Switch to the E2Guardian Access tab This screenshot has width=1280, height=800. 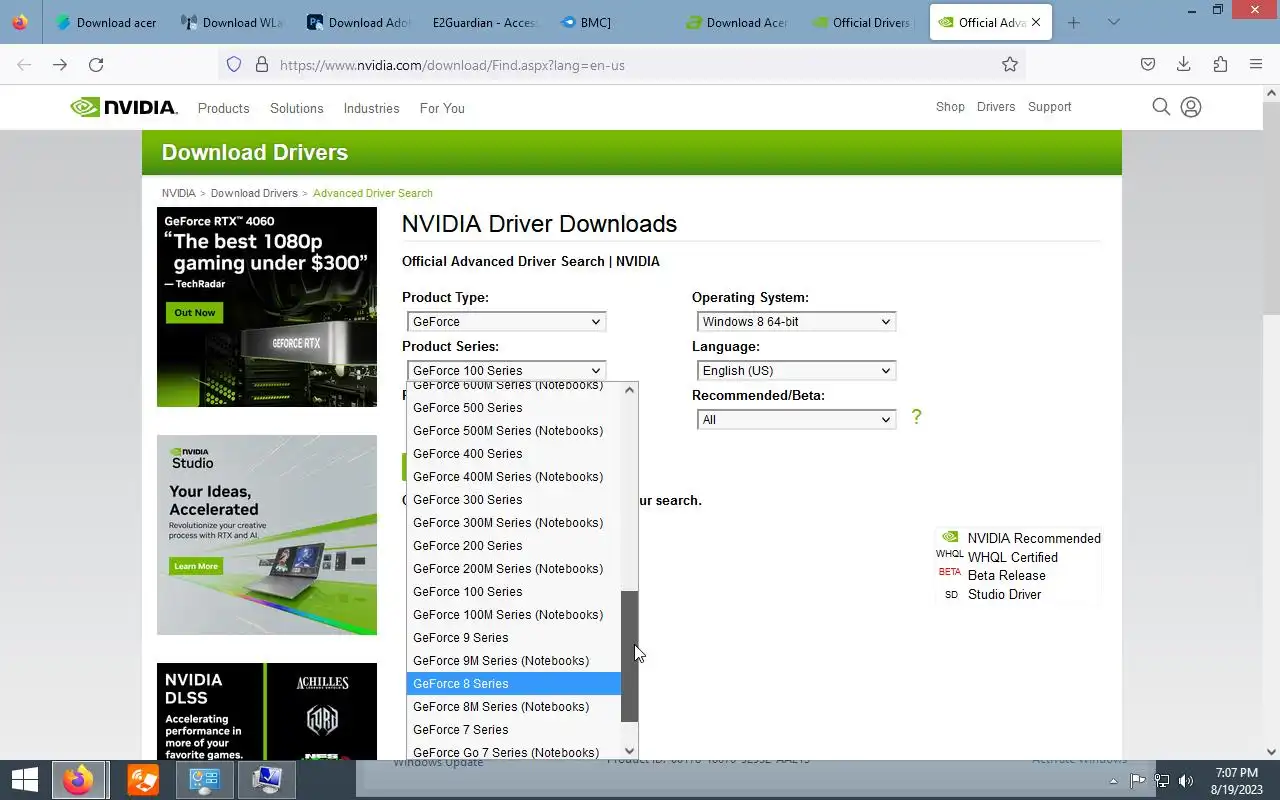coord(484,22)
